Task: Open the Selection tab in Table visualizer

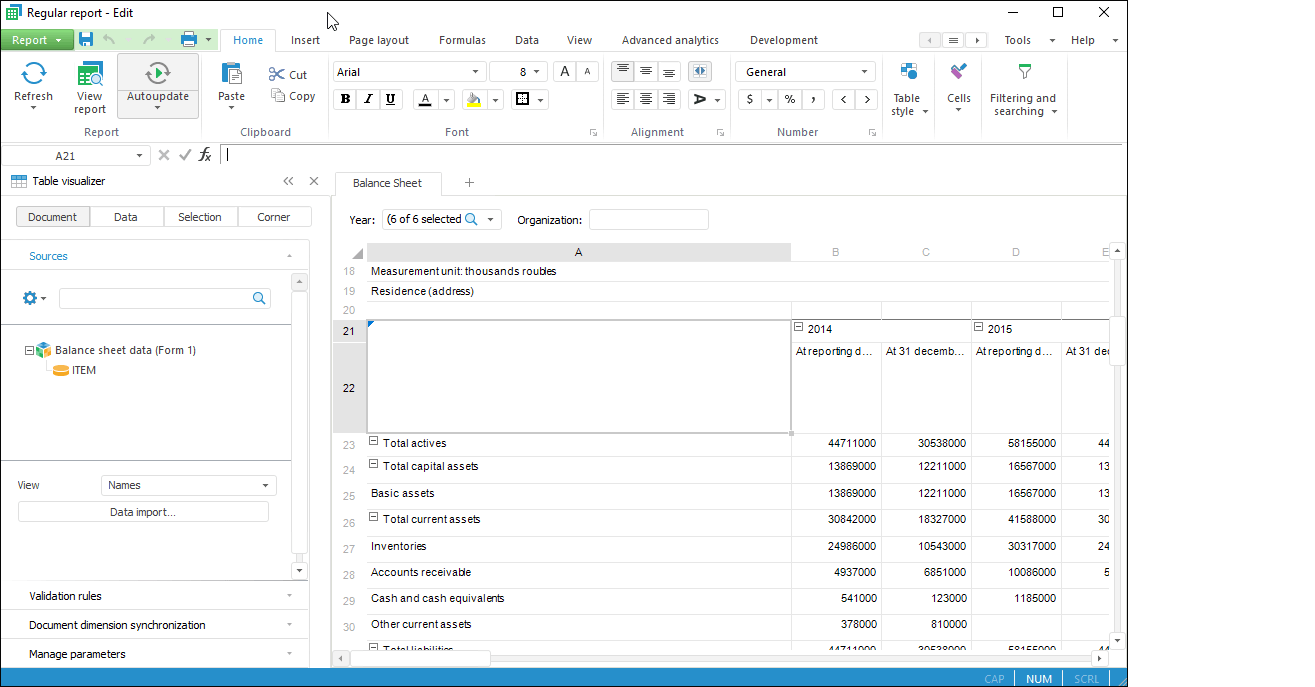Action: [x=200, y=217]
